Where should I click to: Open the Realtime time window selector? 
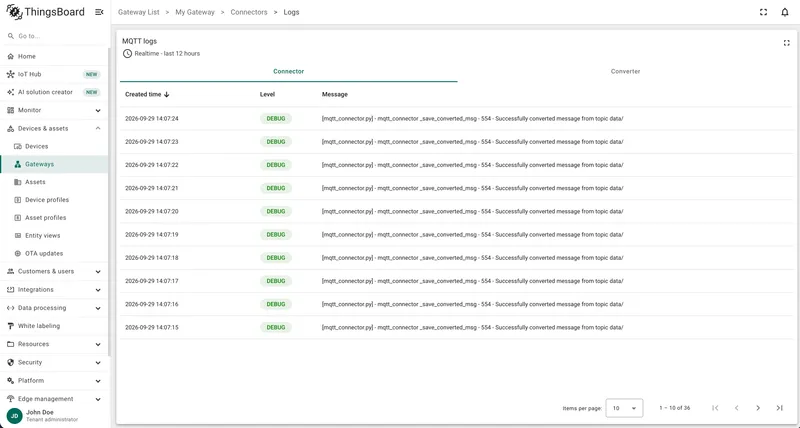[161, 54]
